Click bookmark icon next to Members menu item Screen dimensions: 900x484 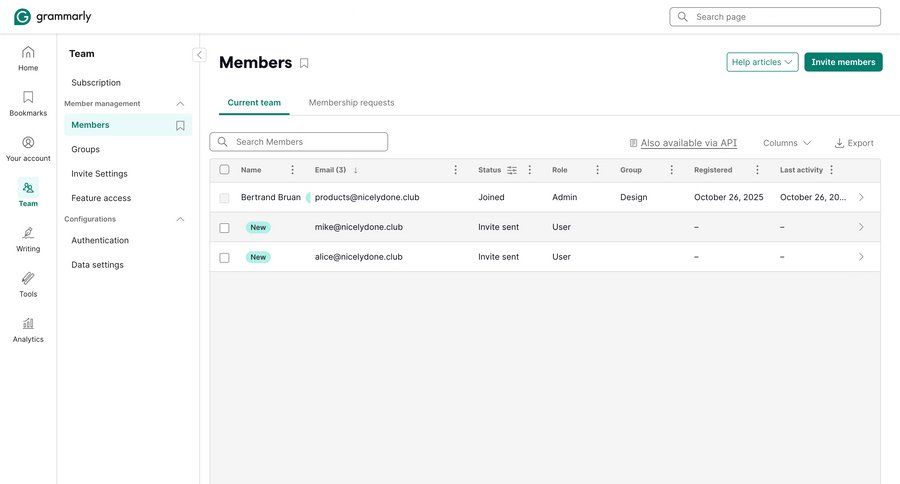click(180, 125)
